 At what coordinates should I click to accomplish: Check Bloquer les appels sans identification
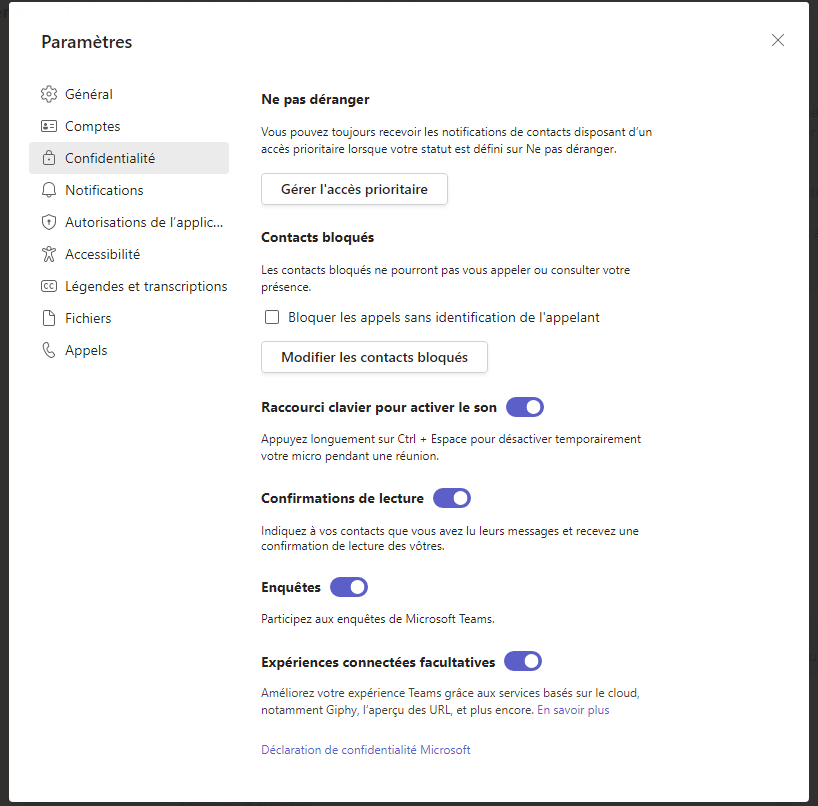coord(272,317)
